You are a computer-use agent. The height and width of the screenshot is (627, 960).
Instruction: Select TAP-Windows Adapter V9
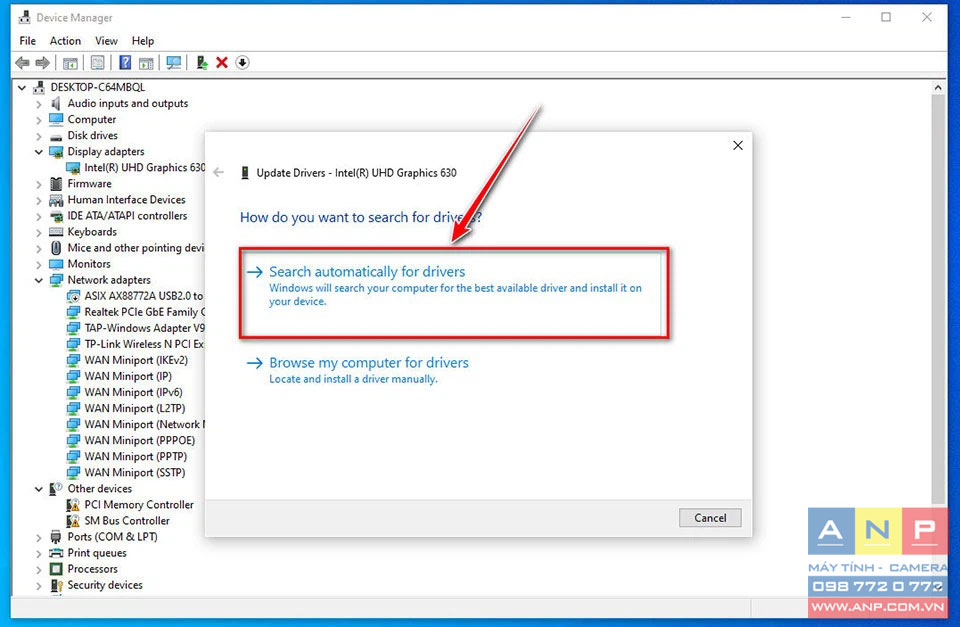144,328
